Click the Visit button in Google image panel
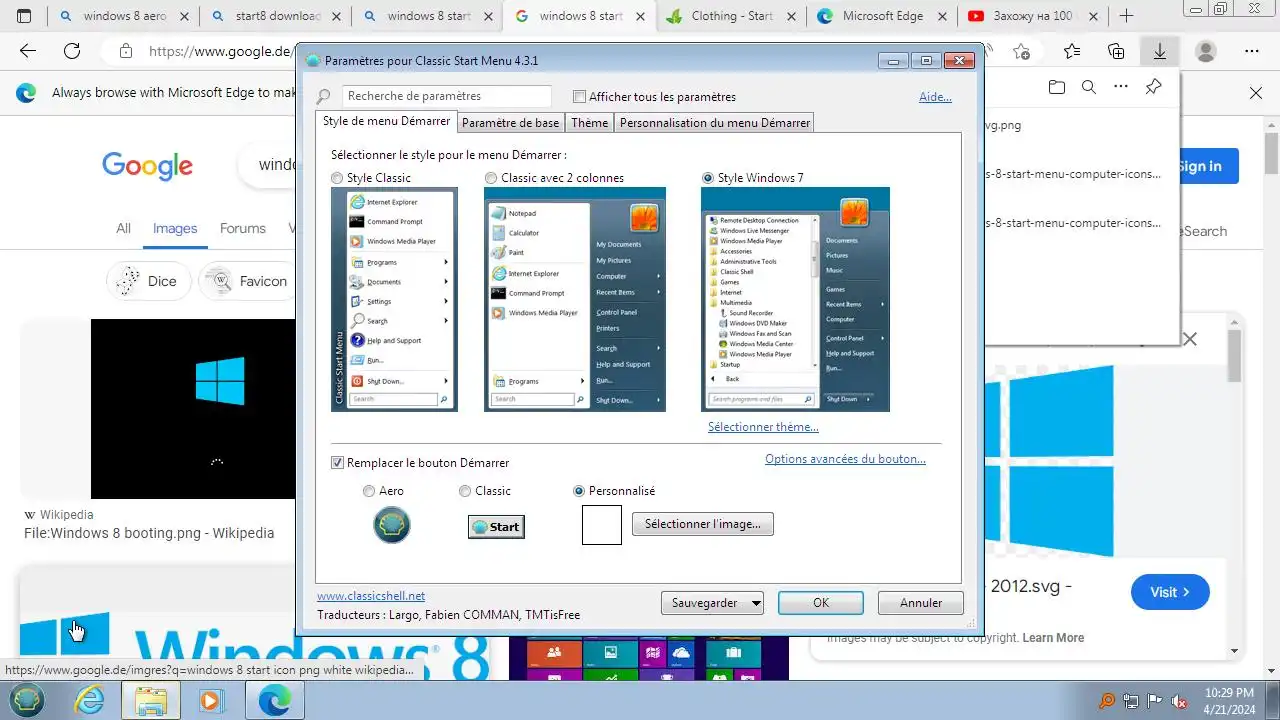This screenshot has width=1280, height=720. point(1170,592)
